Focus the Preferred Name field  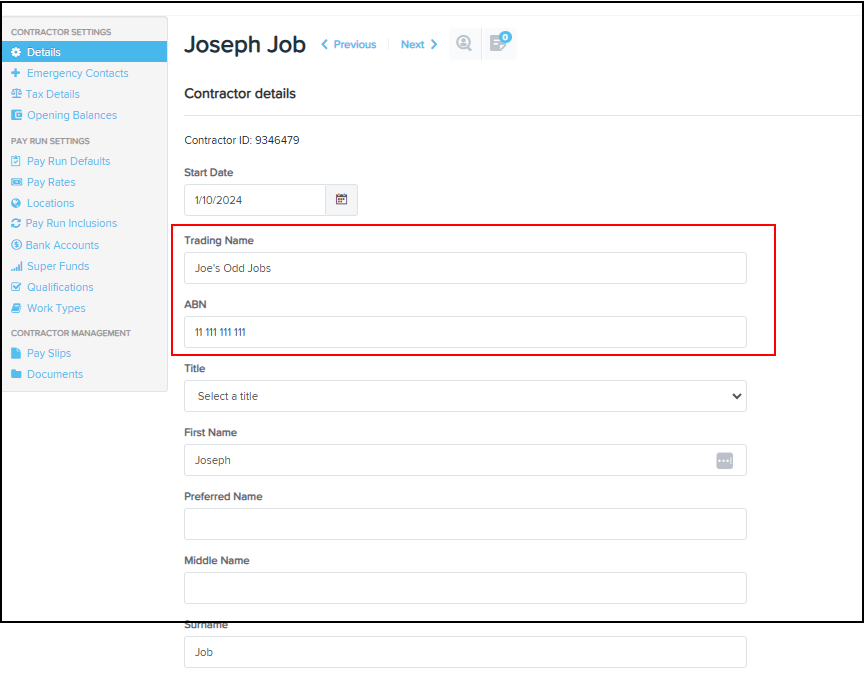[465, 524]
